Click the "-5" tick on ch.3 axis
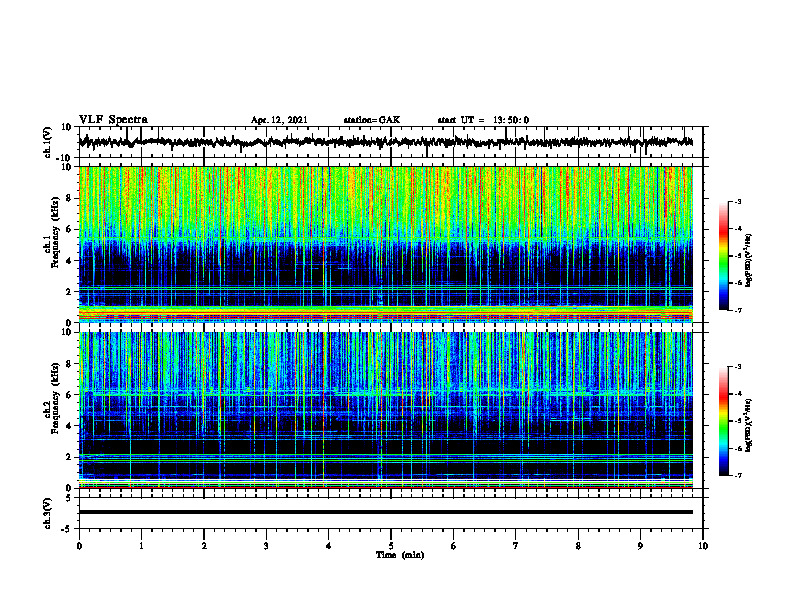The height and width of the screenshot is (612, 792). (x=67, y=528)
